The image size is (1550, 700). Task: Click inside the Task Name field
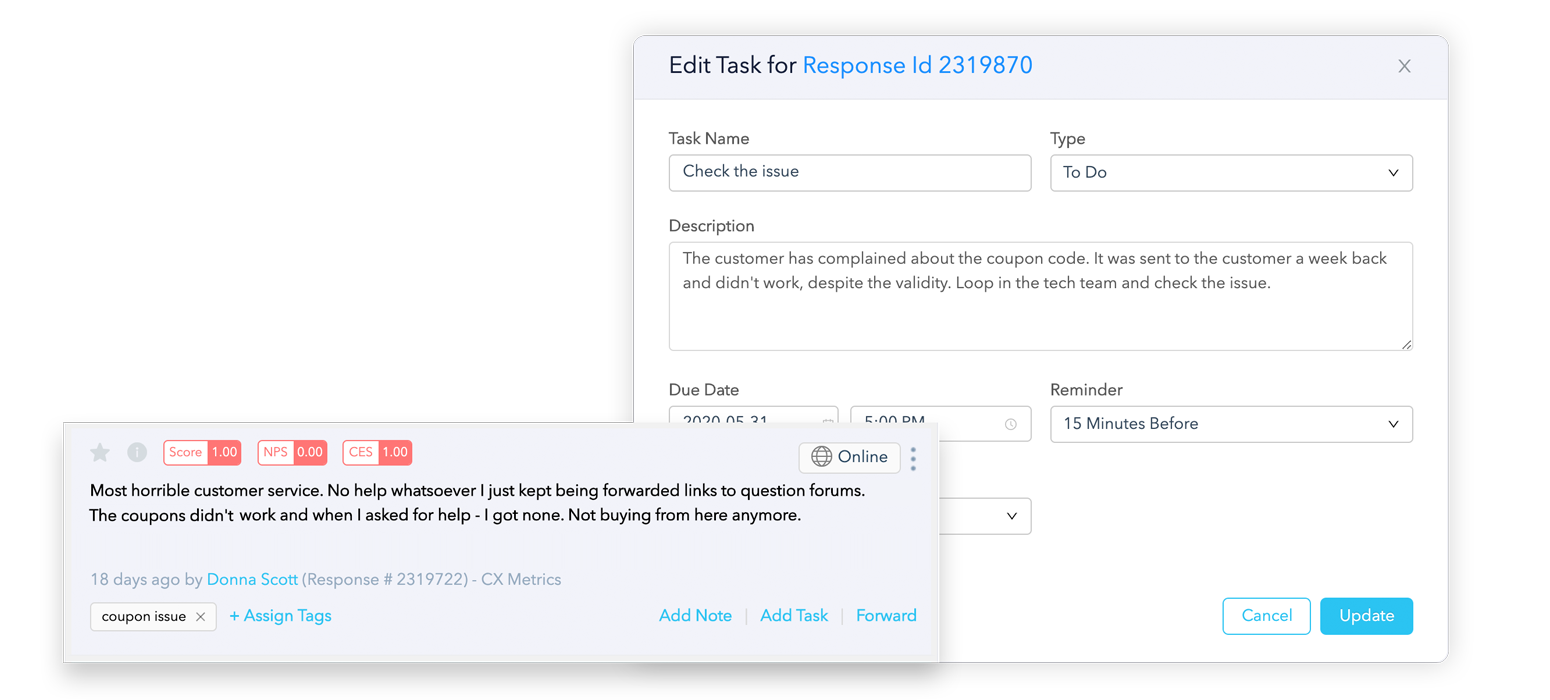pyautogui.click(x=849, y=172)
